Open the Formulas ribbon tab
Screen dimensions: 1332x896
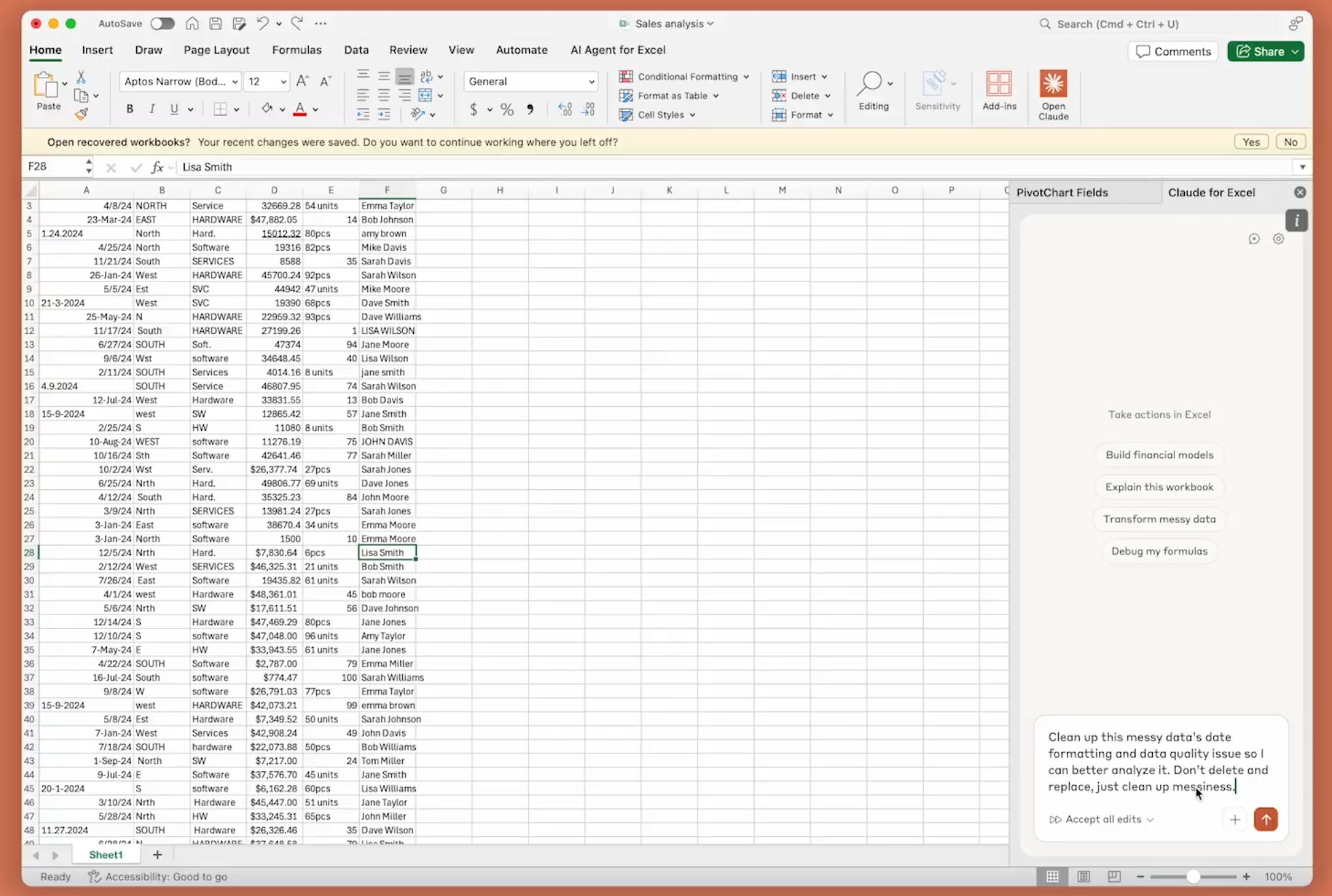[296, 50]
